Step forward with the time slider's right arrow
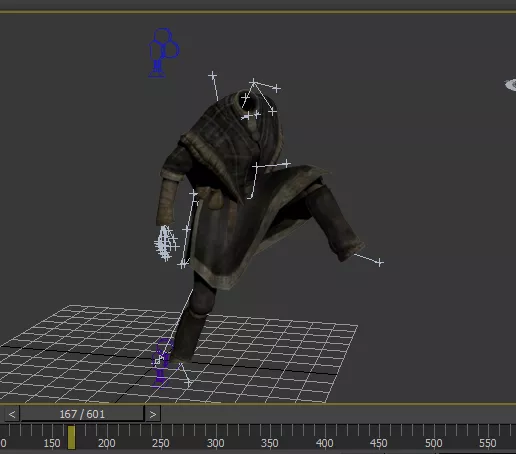This screenshot has height=454, width=516. 153,414
